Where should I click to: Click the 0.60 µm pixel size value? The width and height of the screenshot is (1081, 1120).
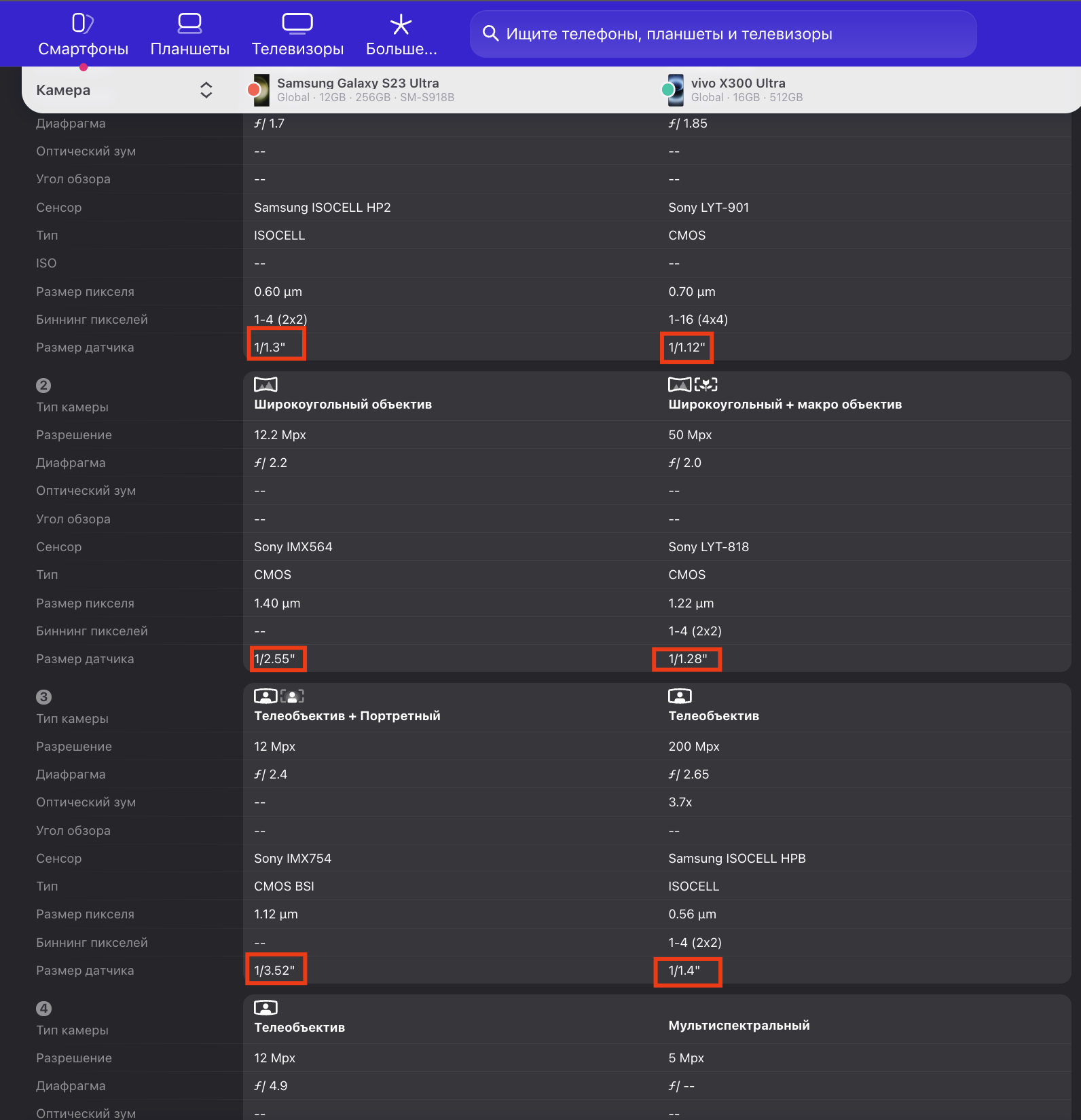coord(278,292)
